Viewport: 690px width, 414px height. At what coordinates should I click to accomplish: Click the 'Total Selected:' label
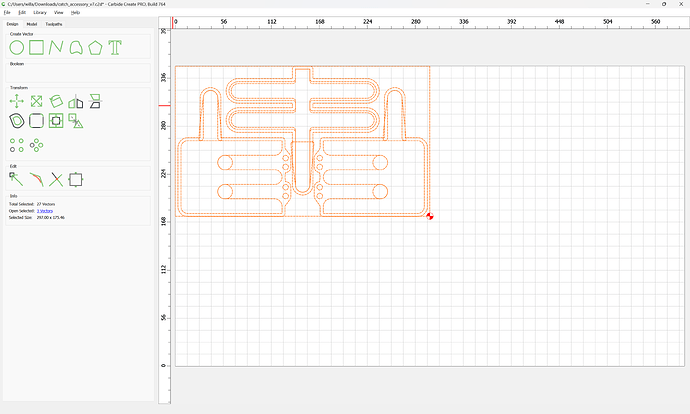pos(22,204)
